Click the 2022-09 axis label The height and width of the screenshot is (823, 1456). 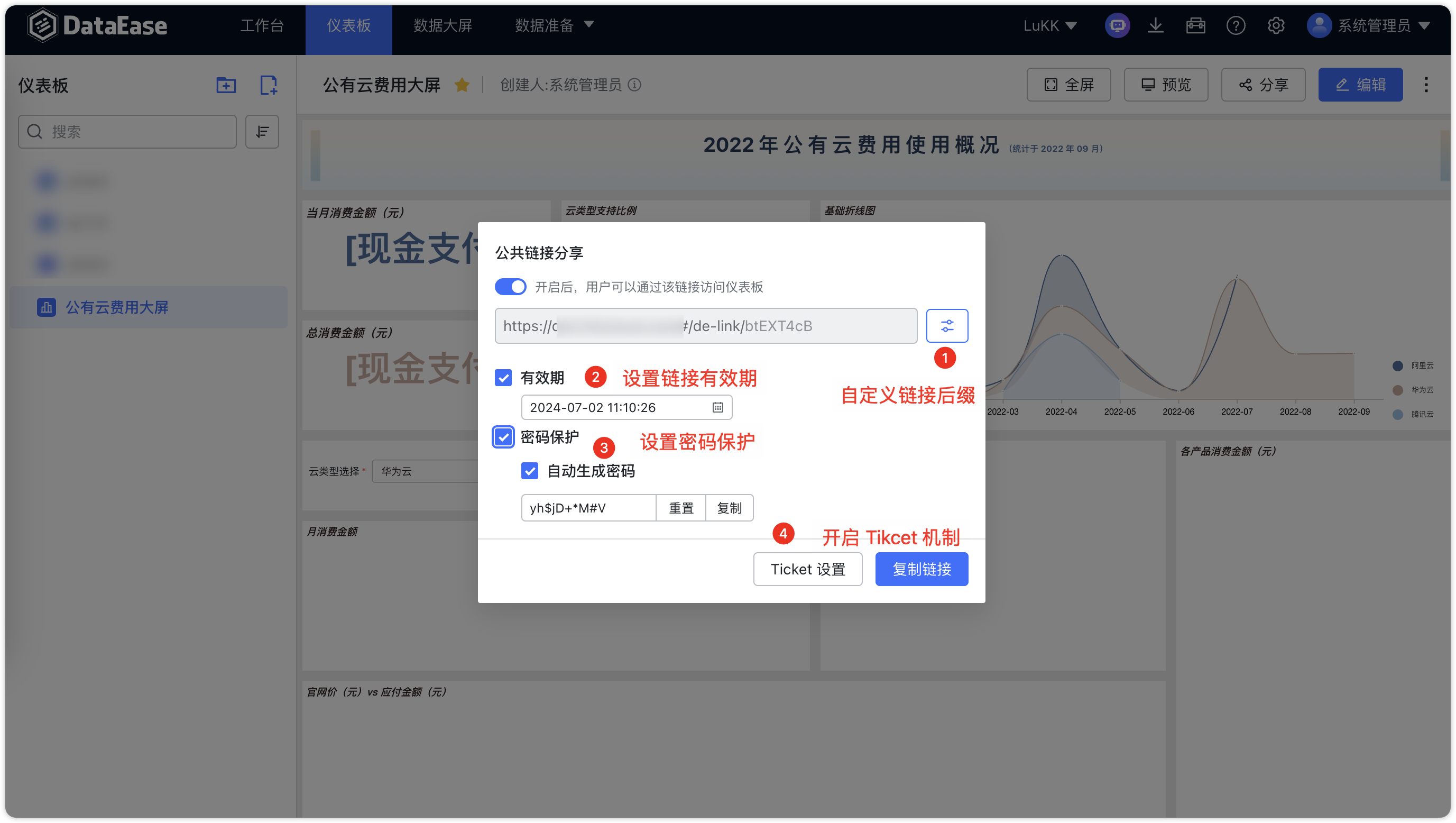point(1353,412)
